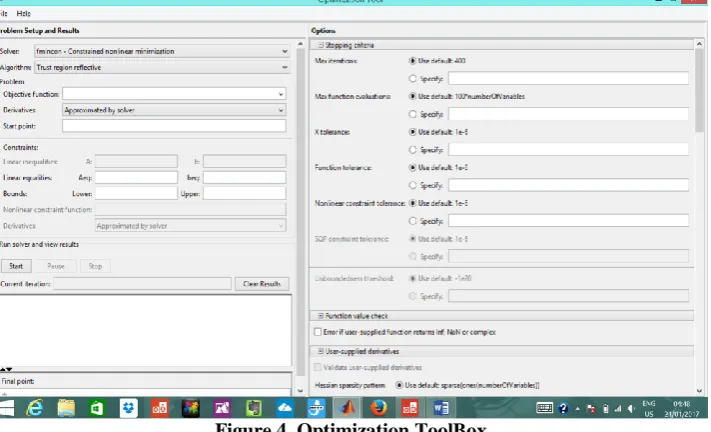Image resolution: width=711 pixels, height=432 pixels.
Task: Collapse the Function value check section
Action: 321,316
